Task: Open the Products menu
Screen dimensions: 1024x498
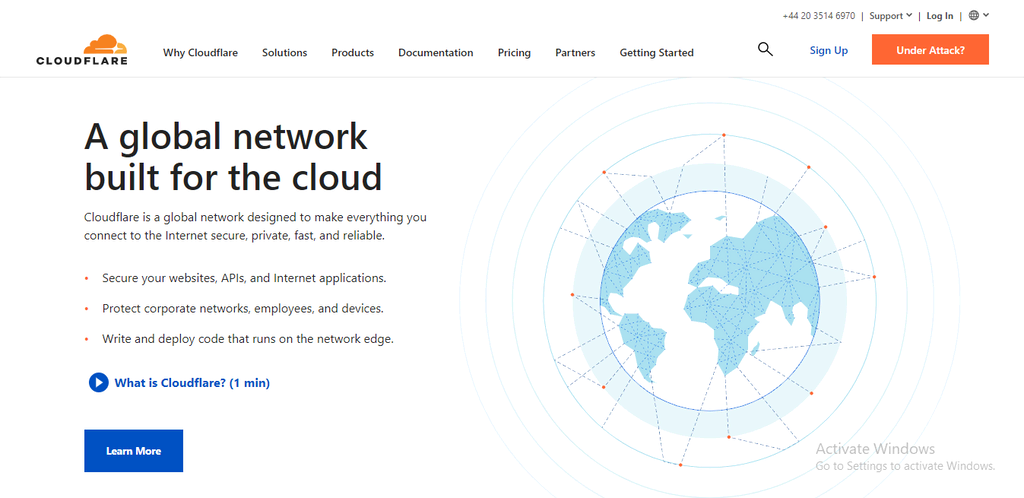Action: tap(352, 53)
